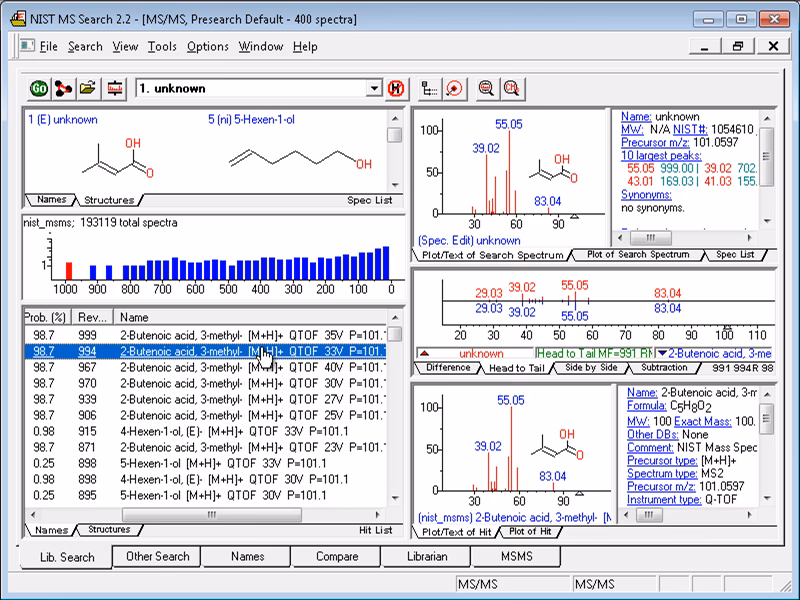Click the red molecule structure icon

[63, 88]
